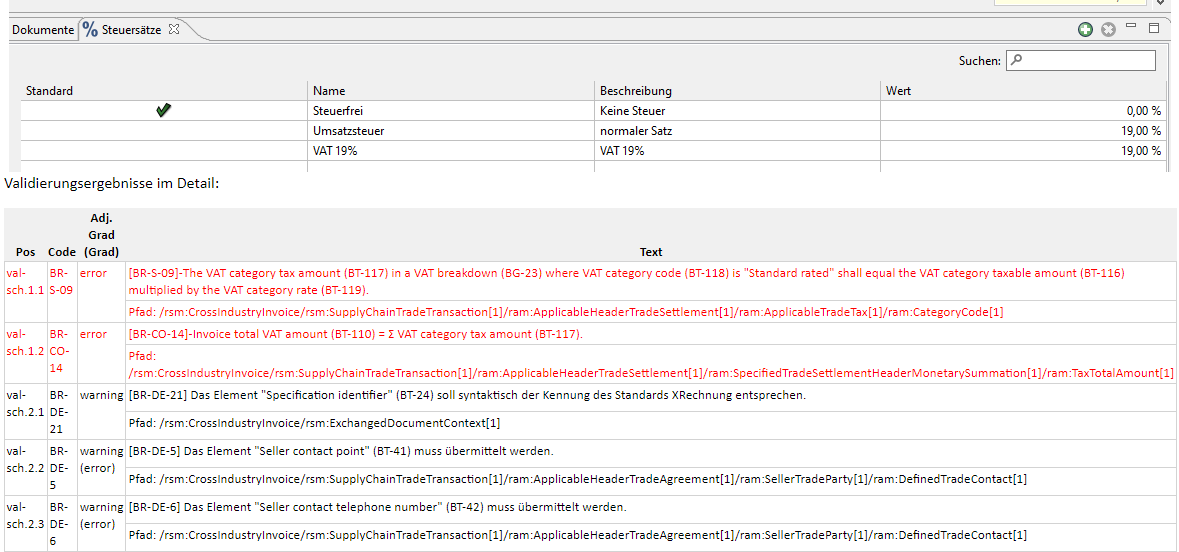Click the BR-DE-21 warning message text

[x=467, y=395]
